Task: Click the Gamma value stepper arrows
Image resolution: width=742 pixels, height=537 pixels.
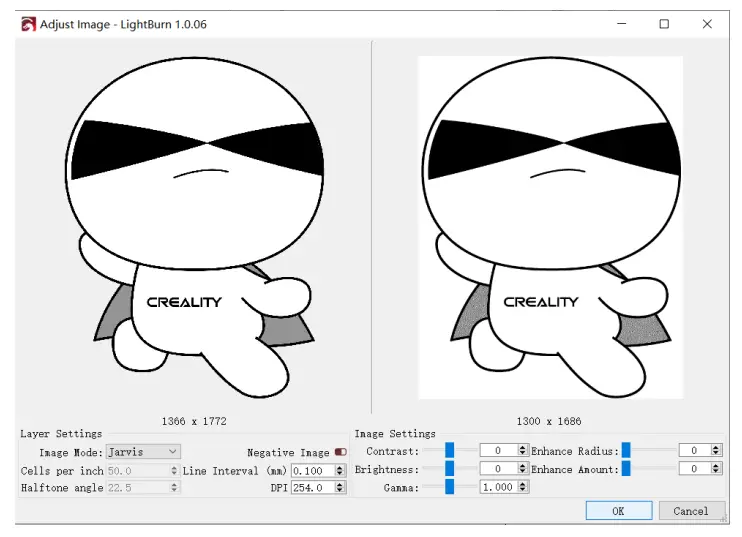Action: click(x=522, y=487)
